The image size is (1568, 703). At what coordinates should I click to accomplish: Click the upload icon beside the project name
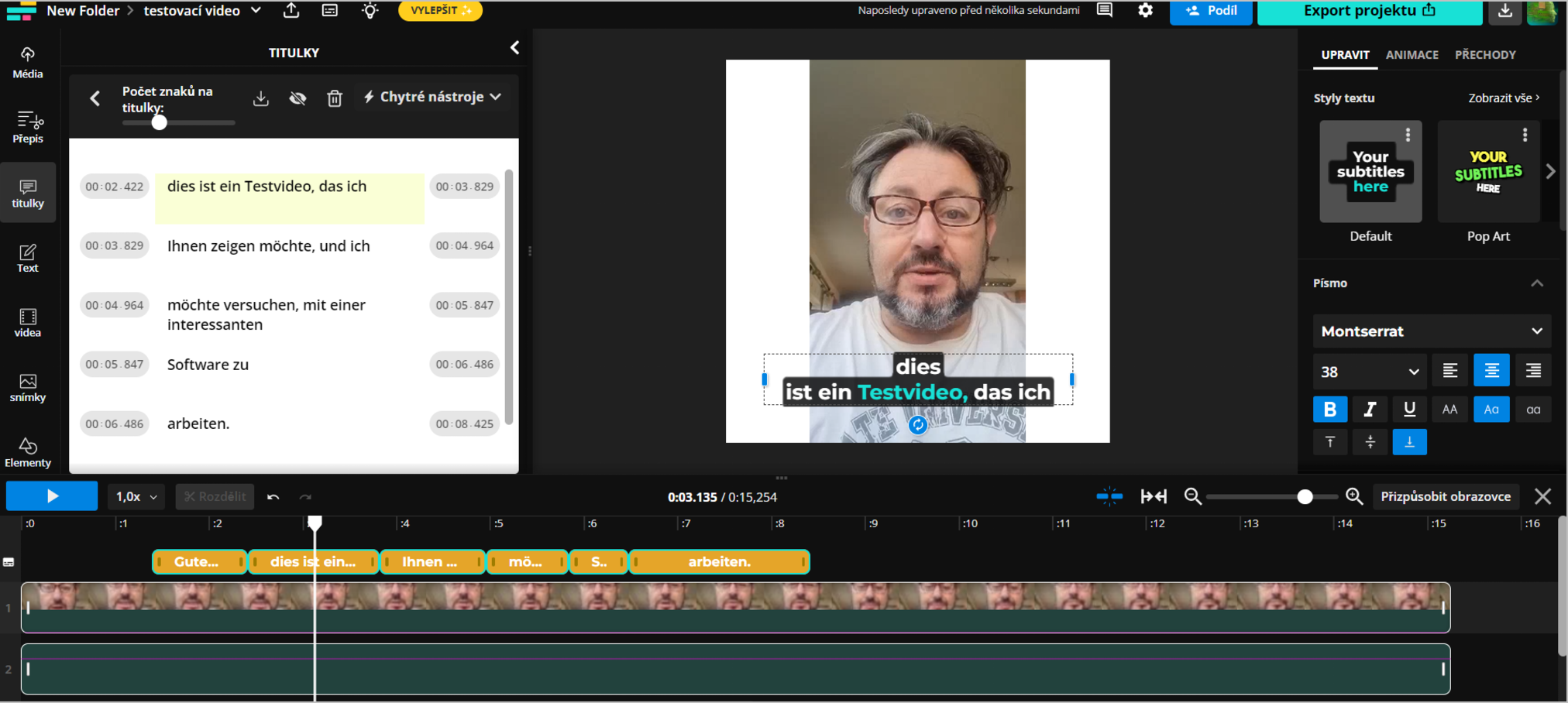(x=291, y=11)
